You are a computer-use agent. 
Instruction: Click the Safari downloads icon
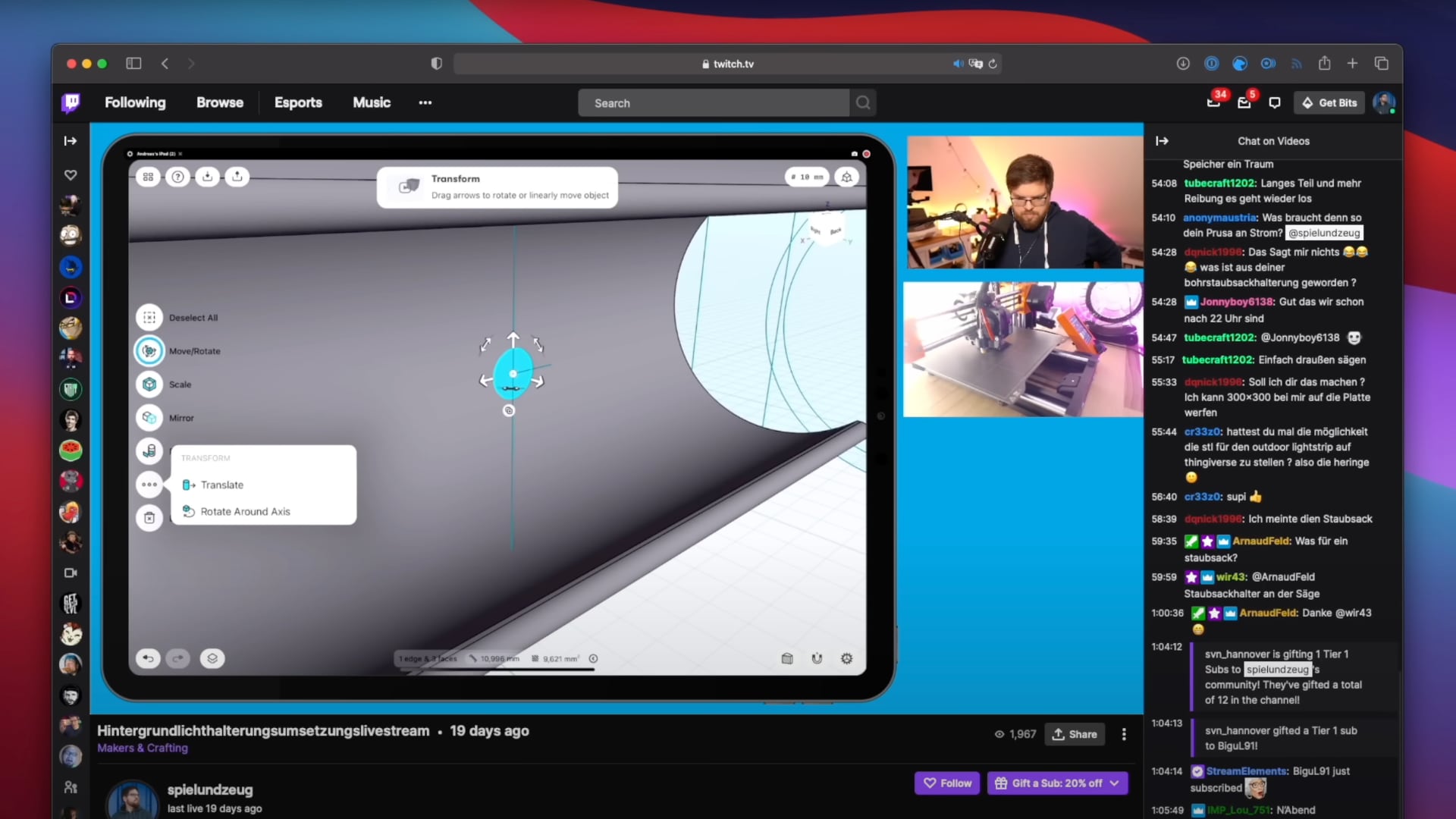tap(1183, 64)
